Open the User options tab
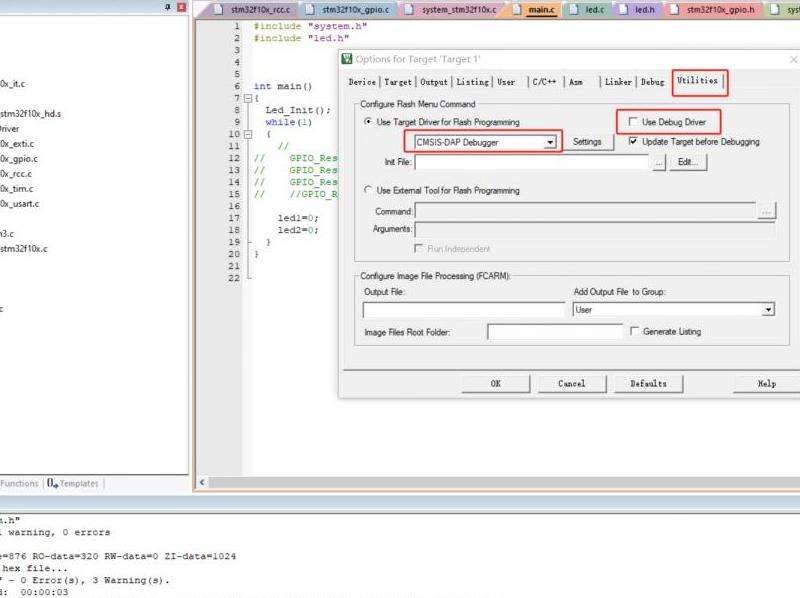Screen dimensions: 800x598 (x=506, y=82)
